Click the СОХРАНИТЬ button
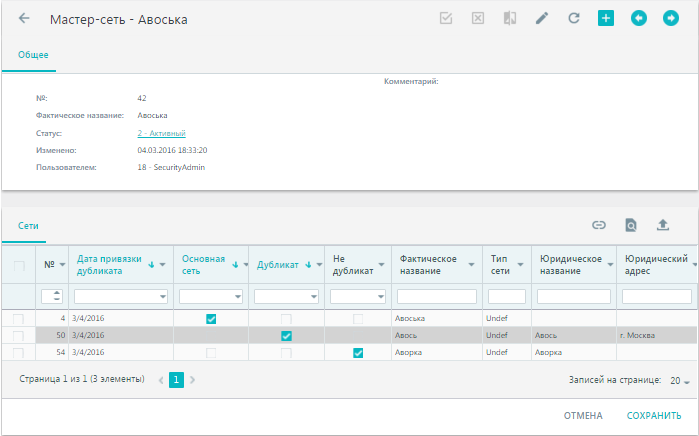This screenshot has width=699, height=436. tap(654, 415)
